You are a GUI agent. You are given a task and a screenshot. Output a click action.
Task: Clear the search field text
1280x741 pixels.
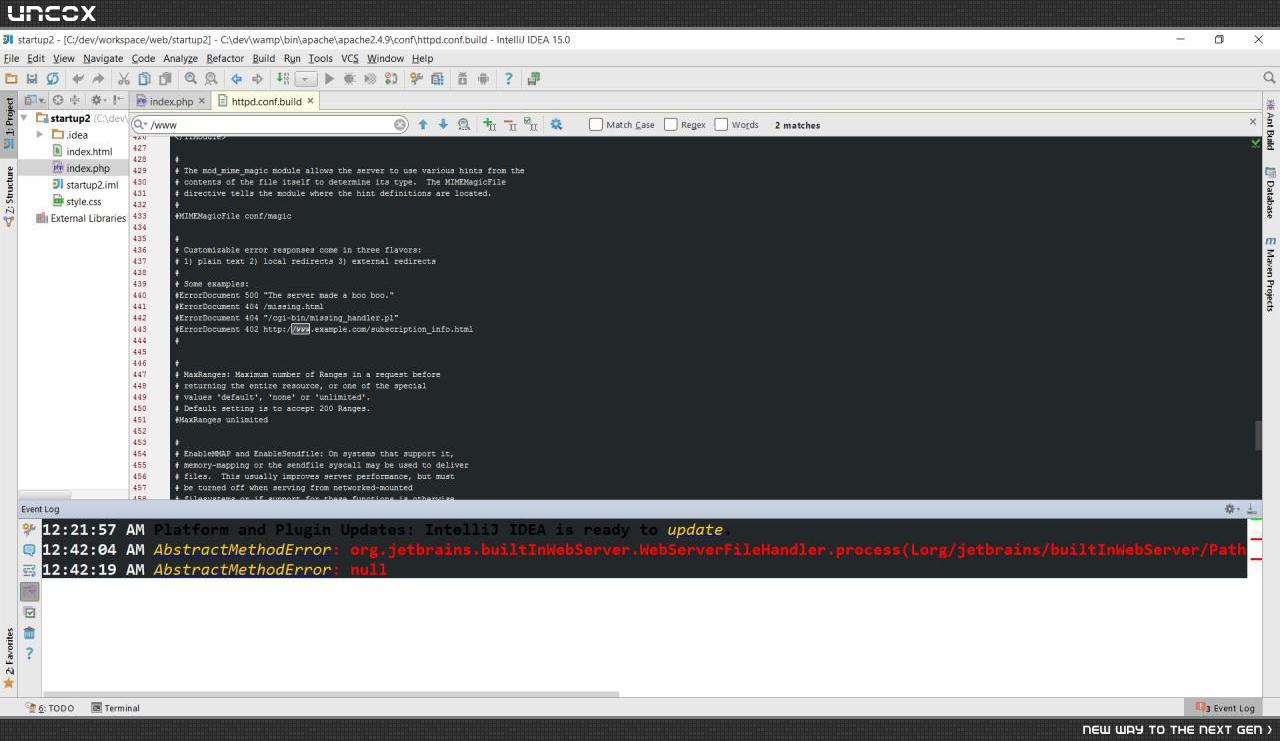400,125
